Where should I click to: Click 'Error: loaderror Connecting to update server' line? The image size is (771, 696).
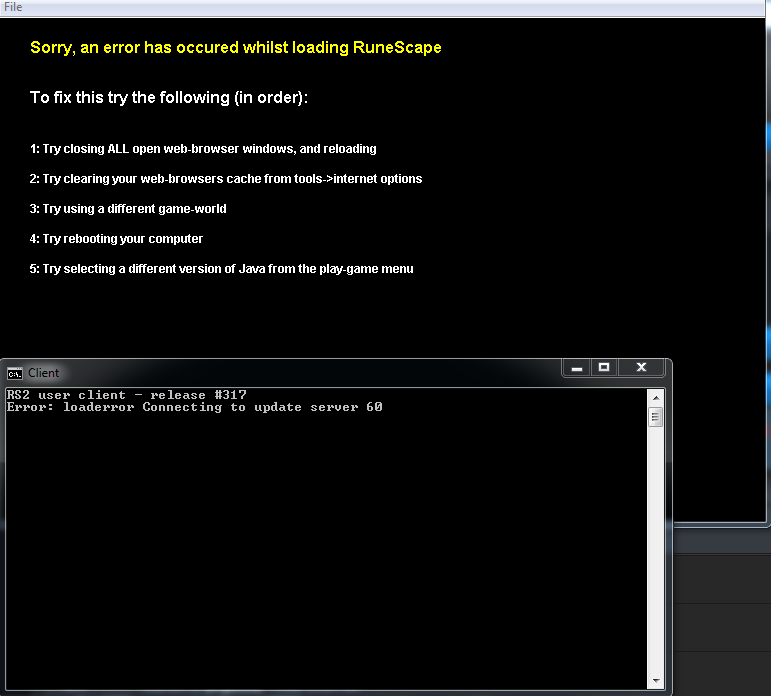click(x=194, y=407)
